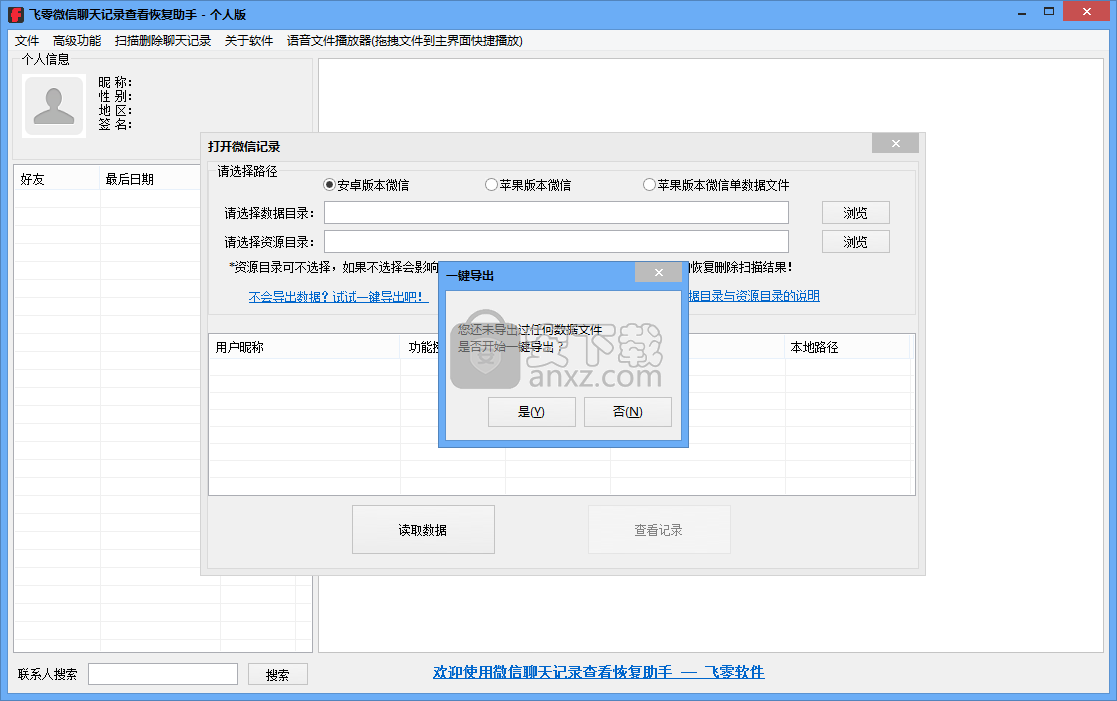This screenshot has height=701, width=1117.
Task: Close the 打开微信记录 dialog
Action: tap(895, 143)
